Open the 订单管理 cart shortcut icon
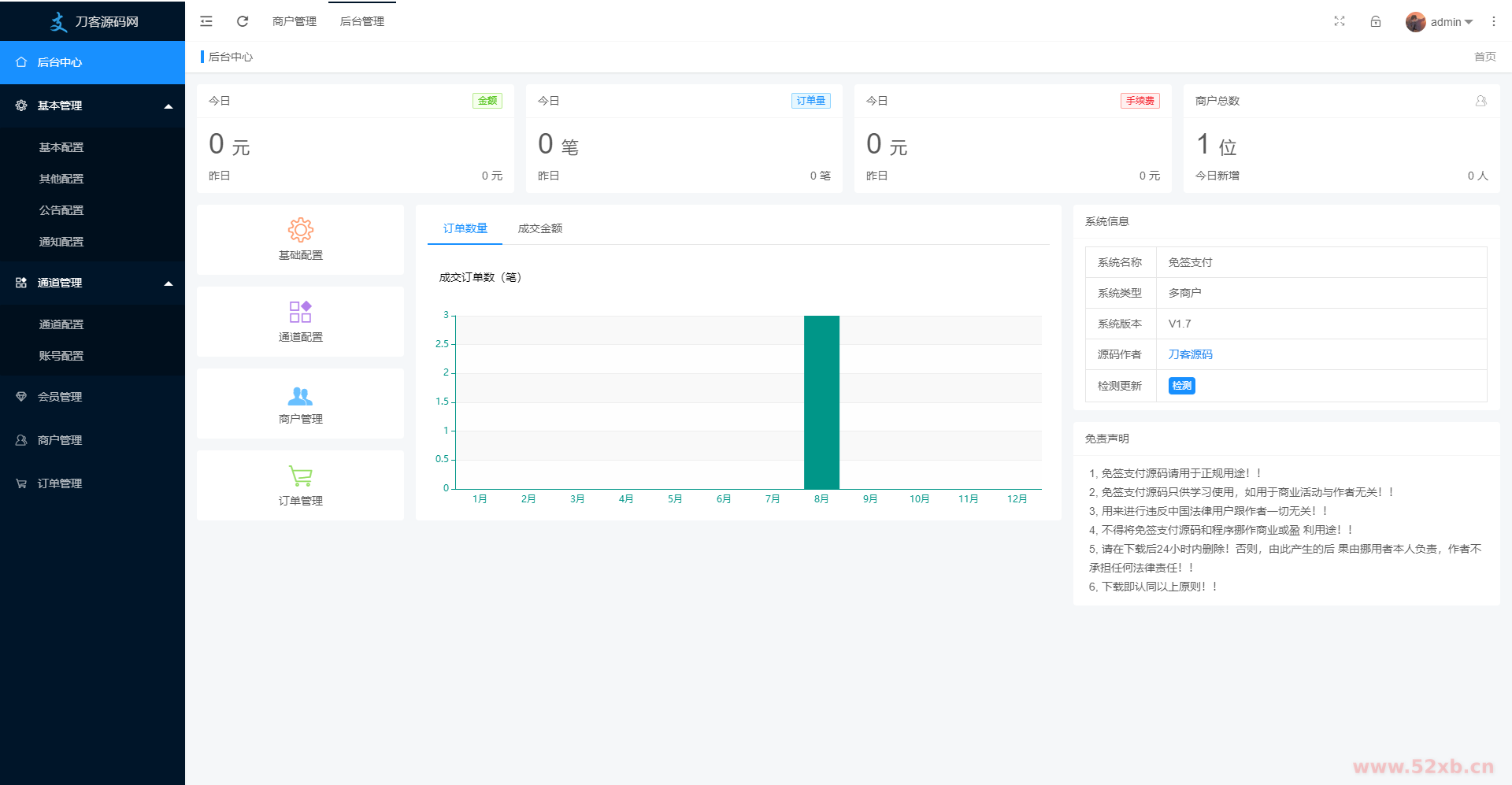The width and height of the screenshot is (1512, 785). pos(300,476)
